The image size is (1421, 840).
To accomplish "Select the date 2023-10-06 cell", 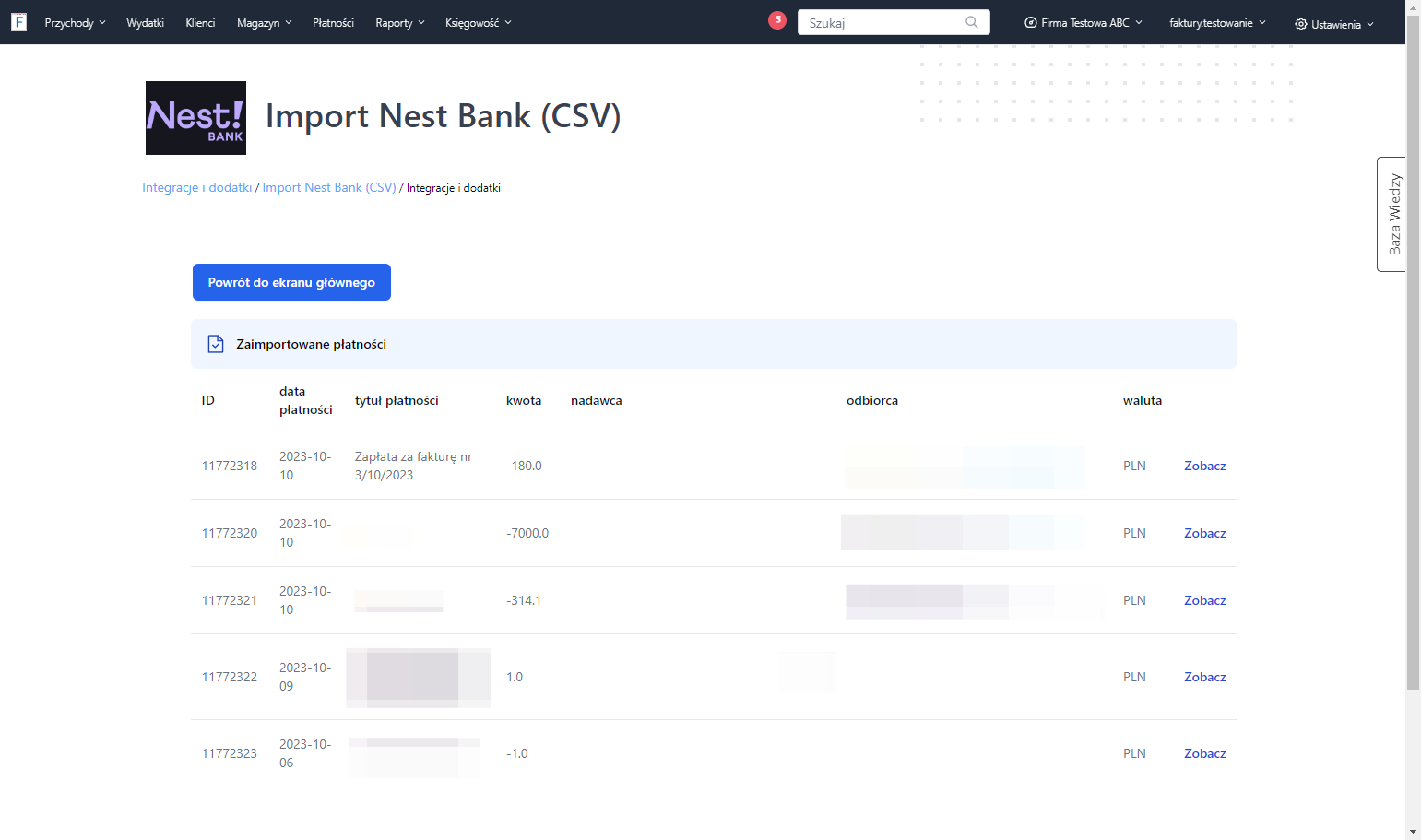I will point(305,753).
